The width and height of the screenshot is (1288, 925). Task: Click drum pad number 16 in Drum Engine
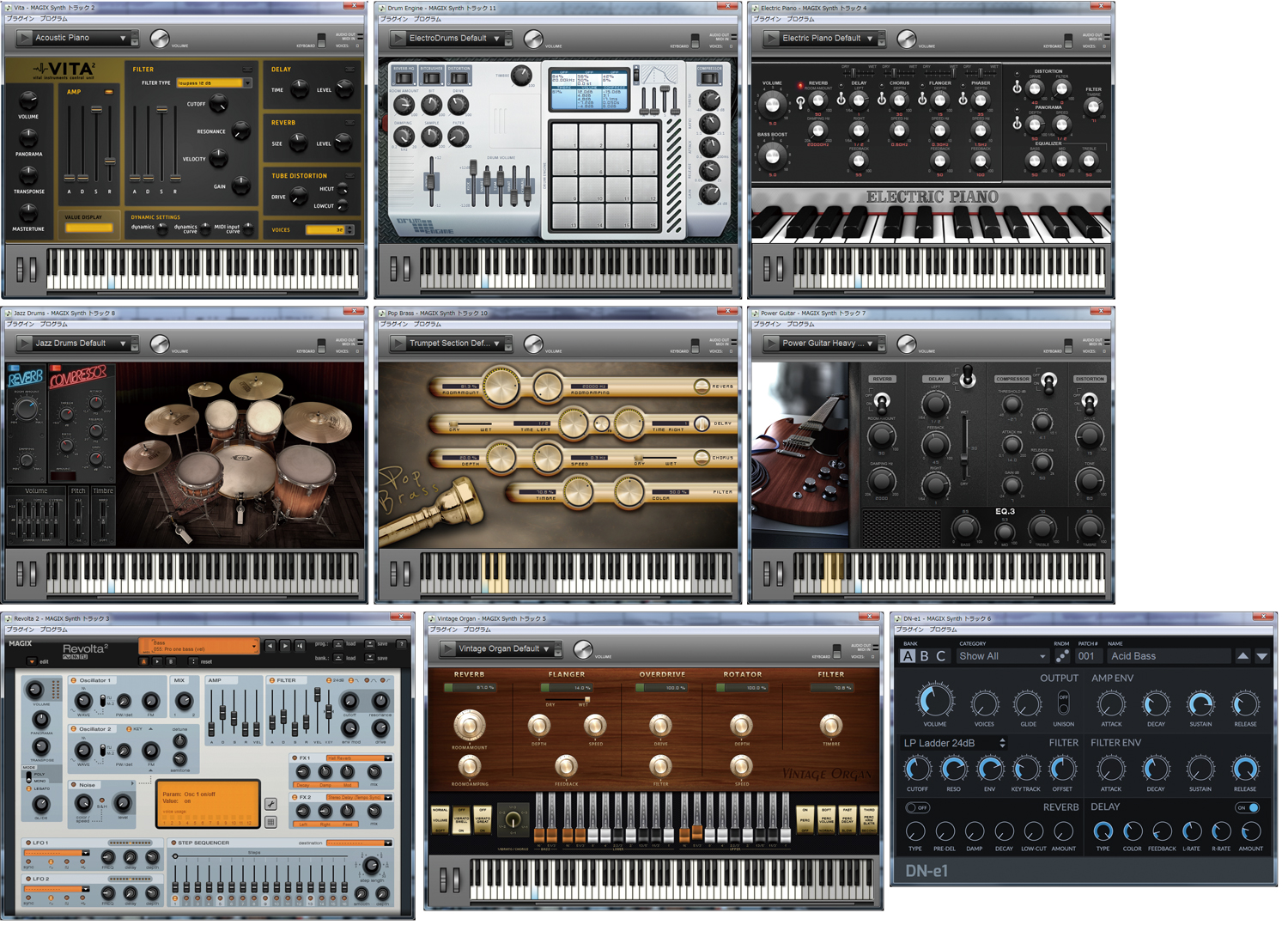click(645, 216)
